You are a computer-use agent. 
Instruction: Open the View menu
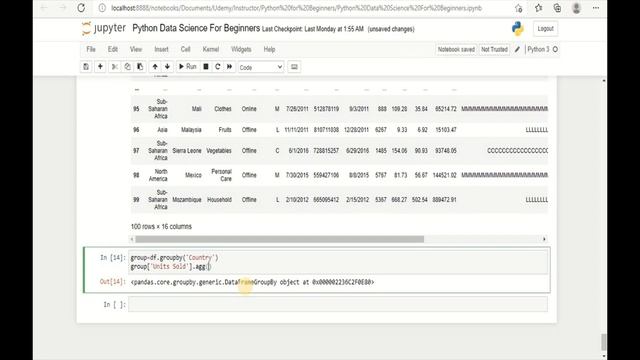pos(136,49)
